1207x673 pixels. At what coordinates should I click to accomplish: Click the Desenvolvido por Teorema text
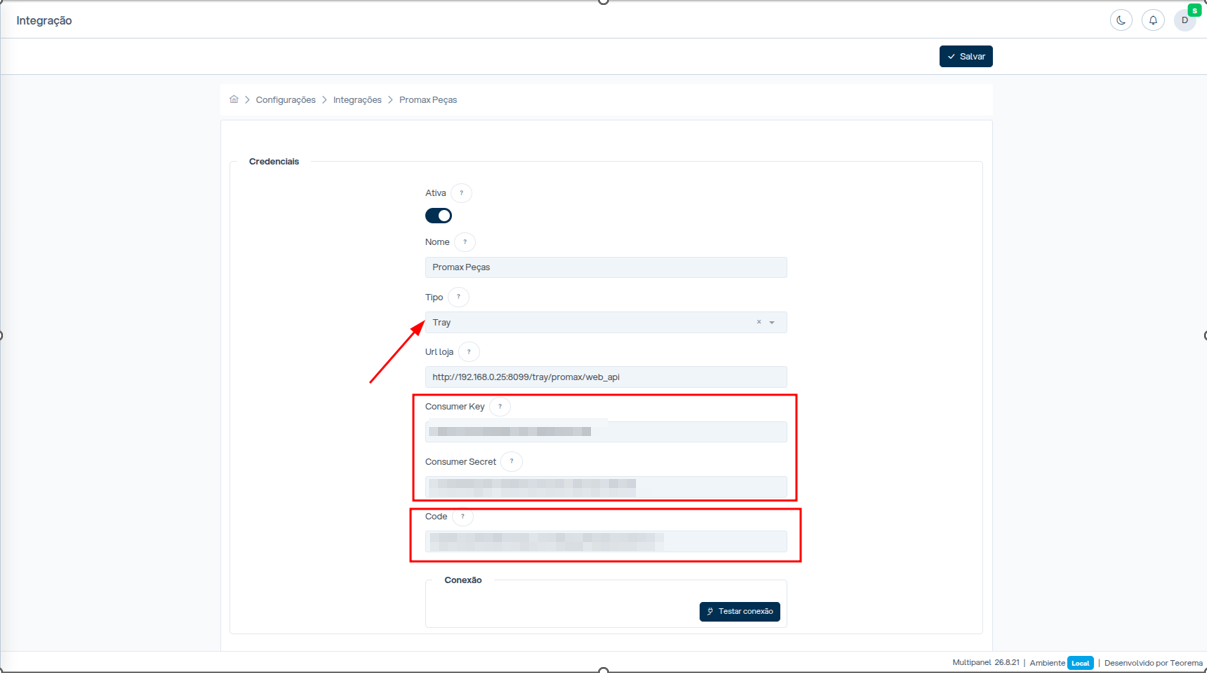[1153, 663]
